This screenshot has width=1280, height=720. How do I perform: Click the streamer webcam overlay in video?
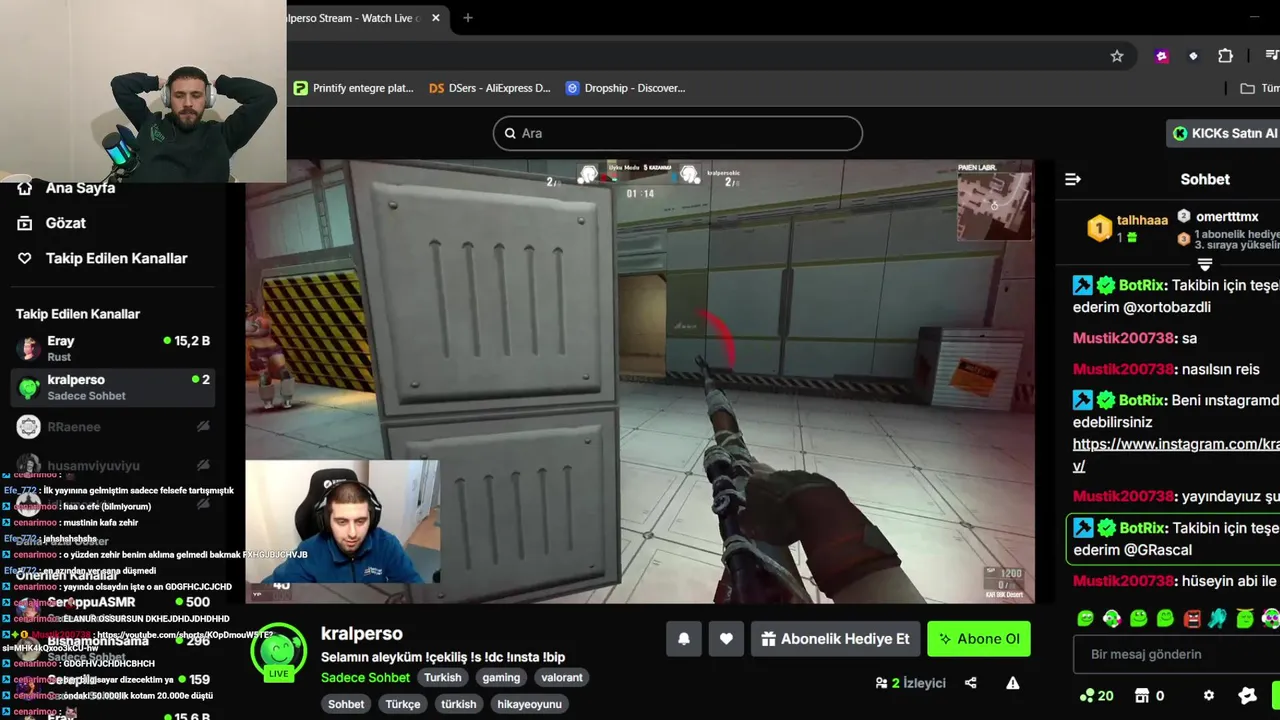point(342,522)
